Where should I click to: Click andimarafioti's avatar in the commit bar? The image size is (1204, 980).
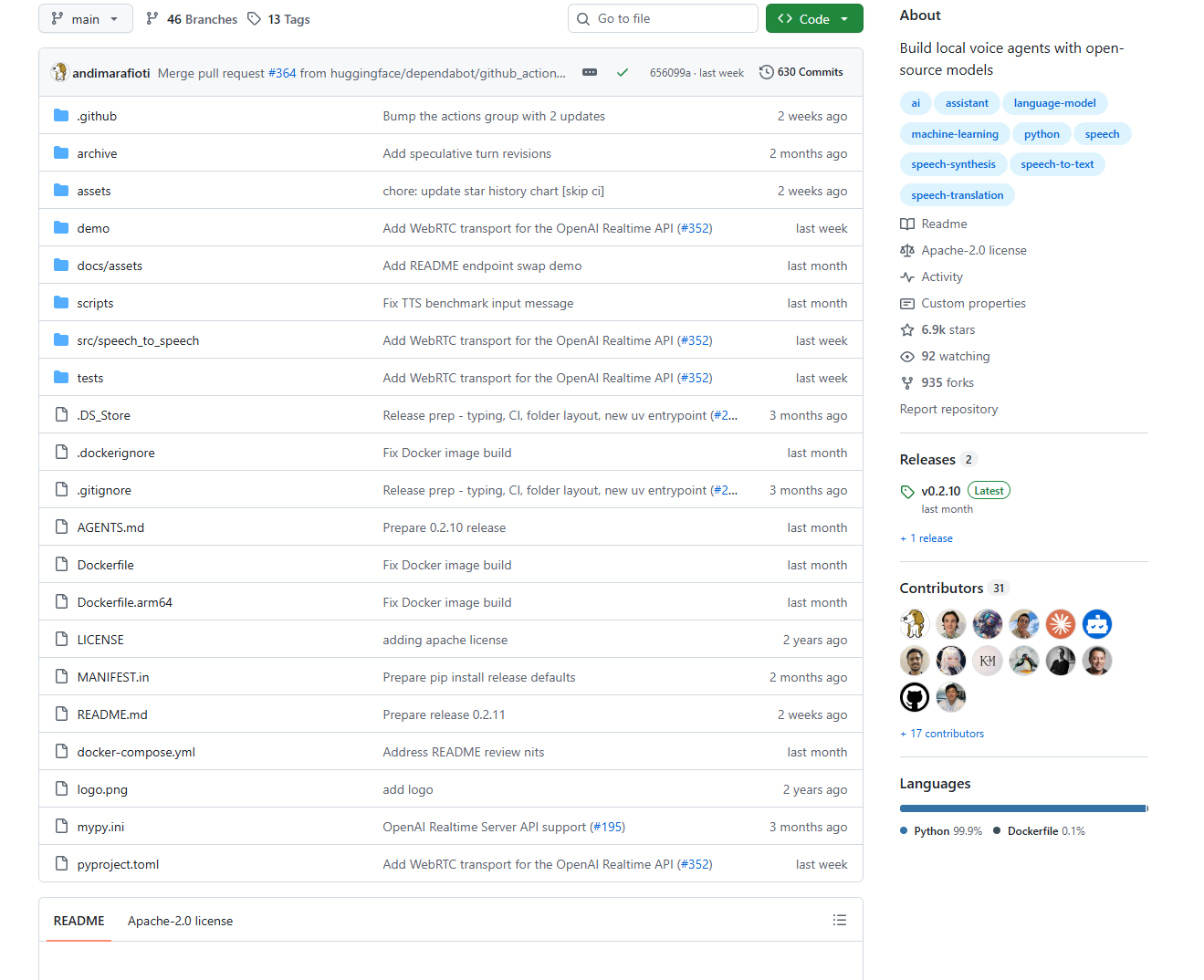59,72
